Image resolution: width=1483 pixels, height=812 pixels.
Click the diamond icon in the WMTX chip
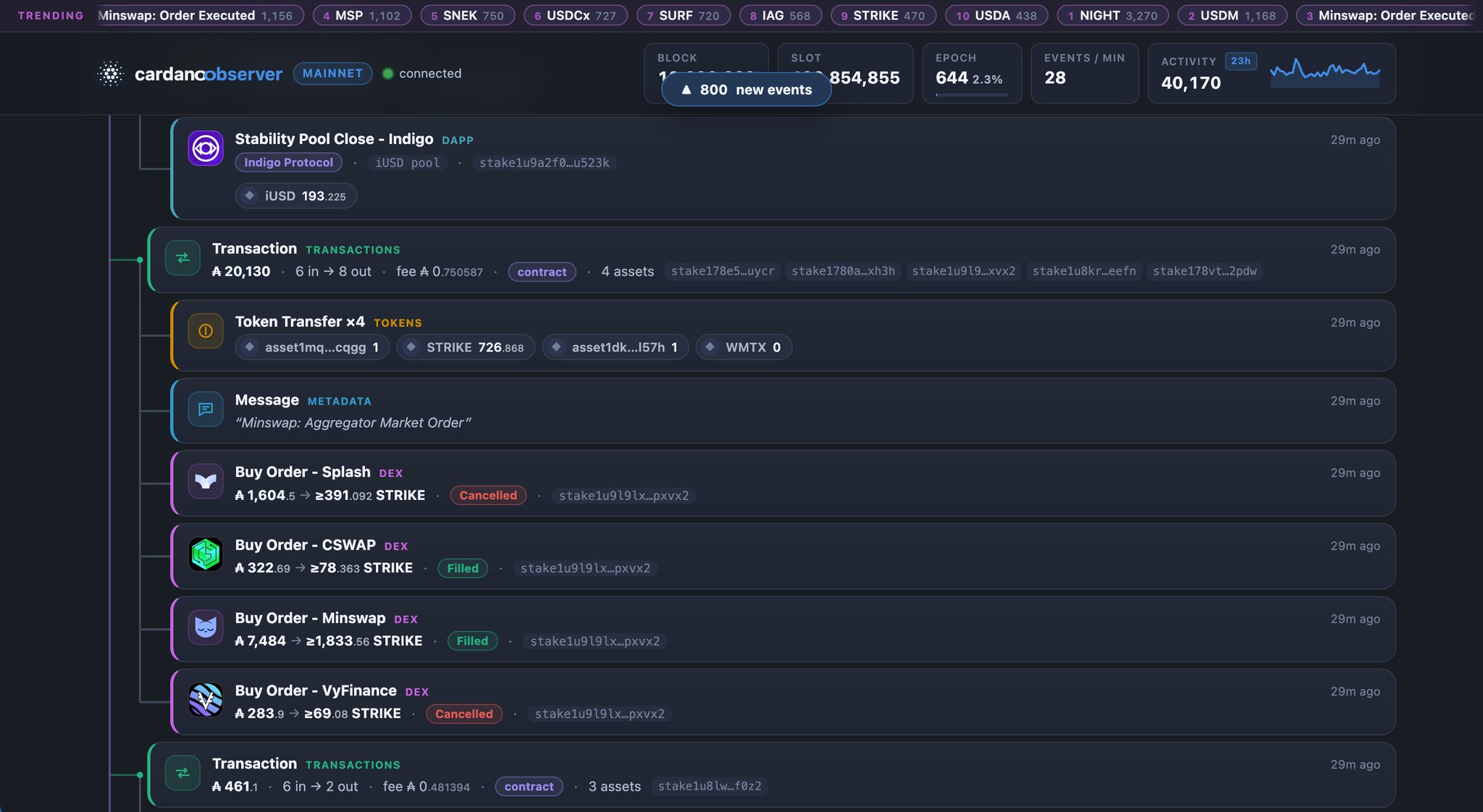click(710, 347)
